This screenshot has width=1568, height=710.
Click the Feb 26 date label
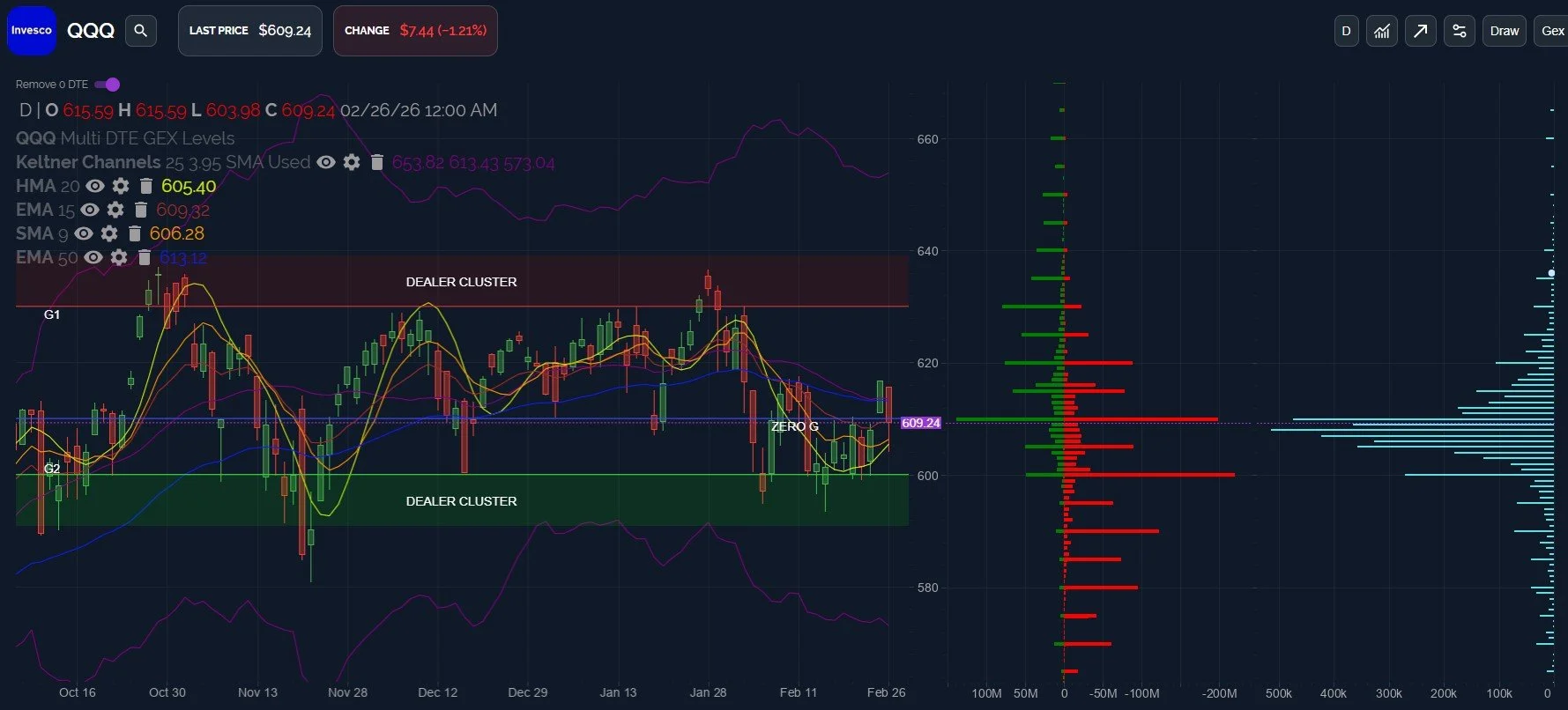pos(886,692)
